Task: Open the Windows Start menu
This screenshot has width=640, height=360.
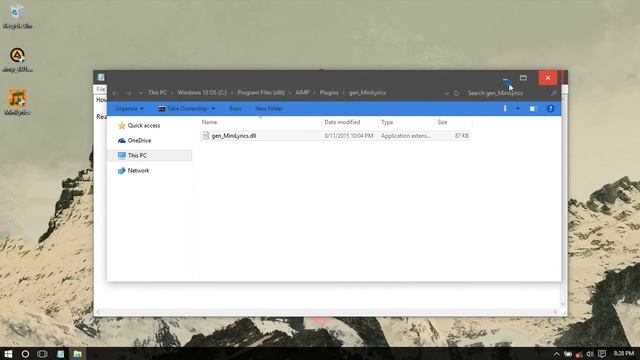Action: (8, 354)
